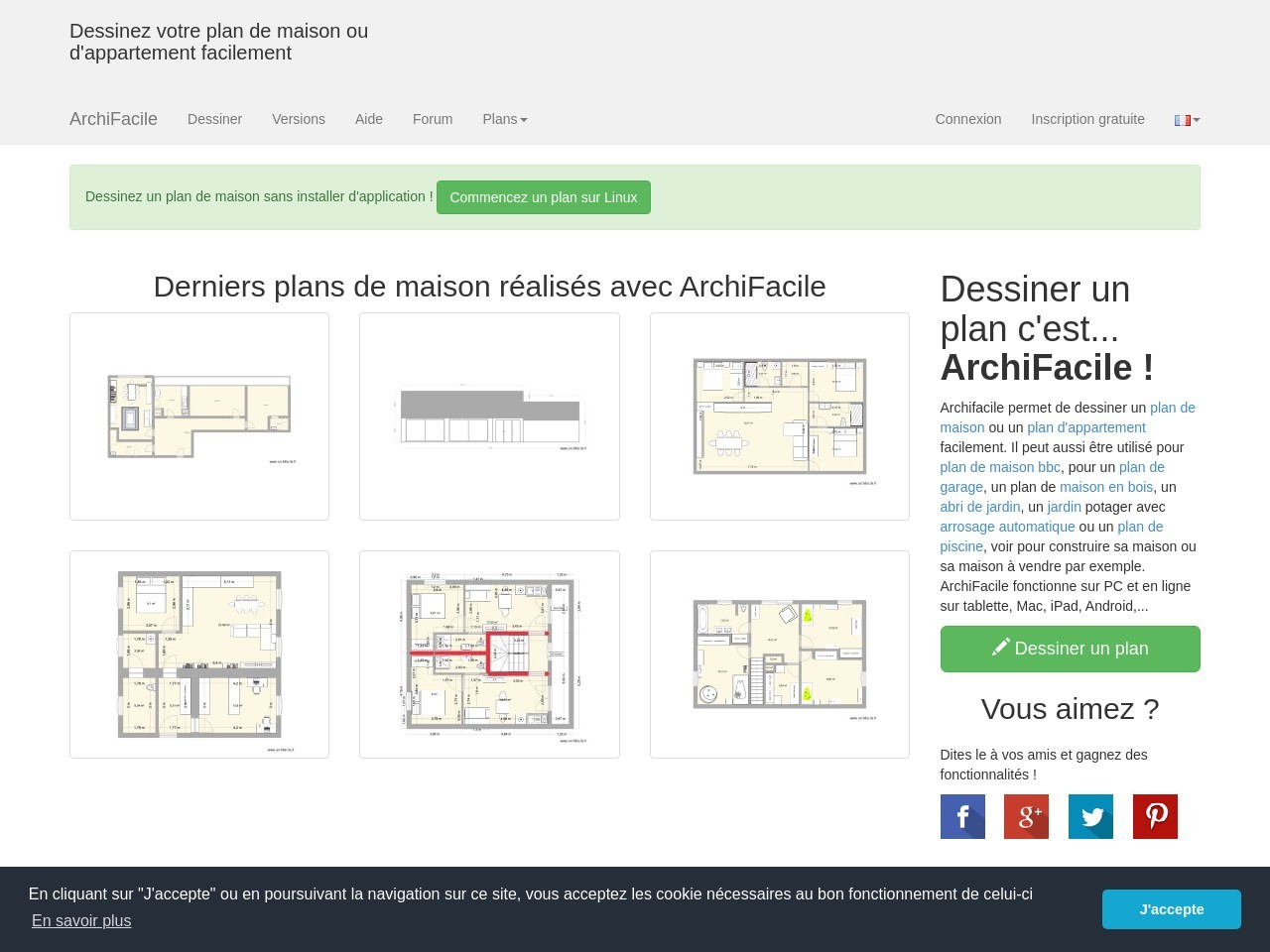Image resolution: width=1270 pixels, height=952 pixels.
Task: Open the jardin link
Action: [1064, 507]
